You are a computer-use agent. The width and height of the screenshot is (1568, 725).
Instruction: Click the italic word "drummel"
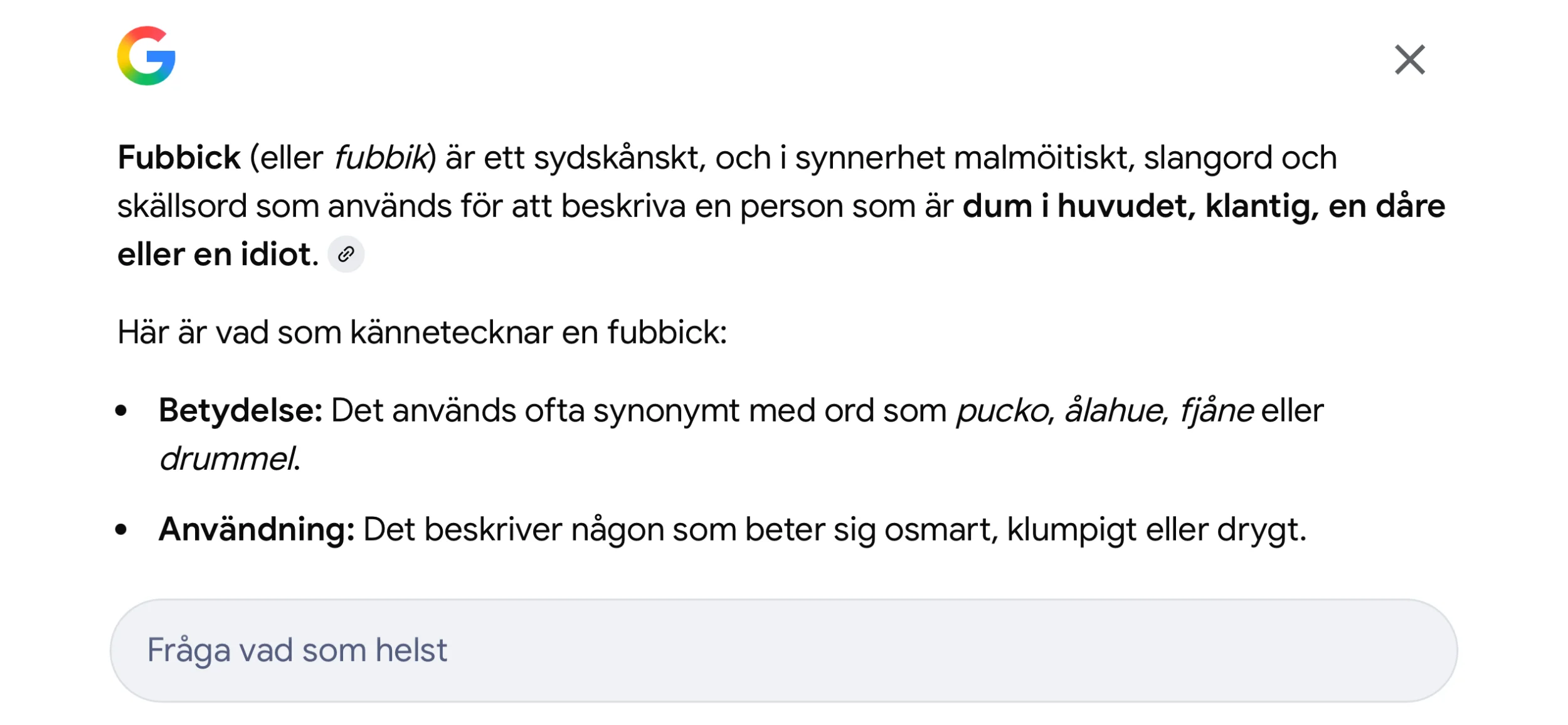pyautogui.click(x=227, y=459)
